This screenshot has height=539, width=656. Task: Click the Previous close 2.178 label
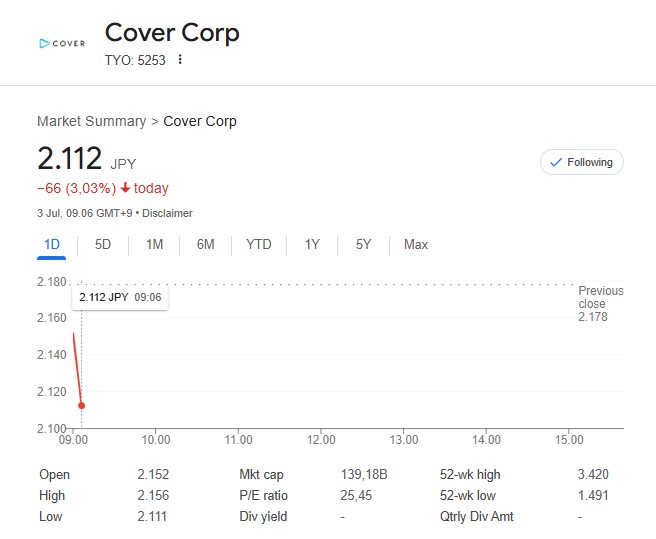(x=601, y=304)
